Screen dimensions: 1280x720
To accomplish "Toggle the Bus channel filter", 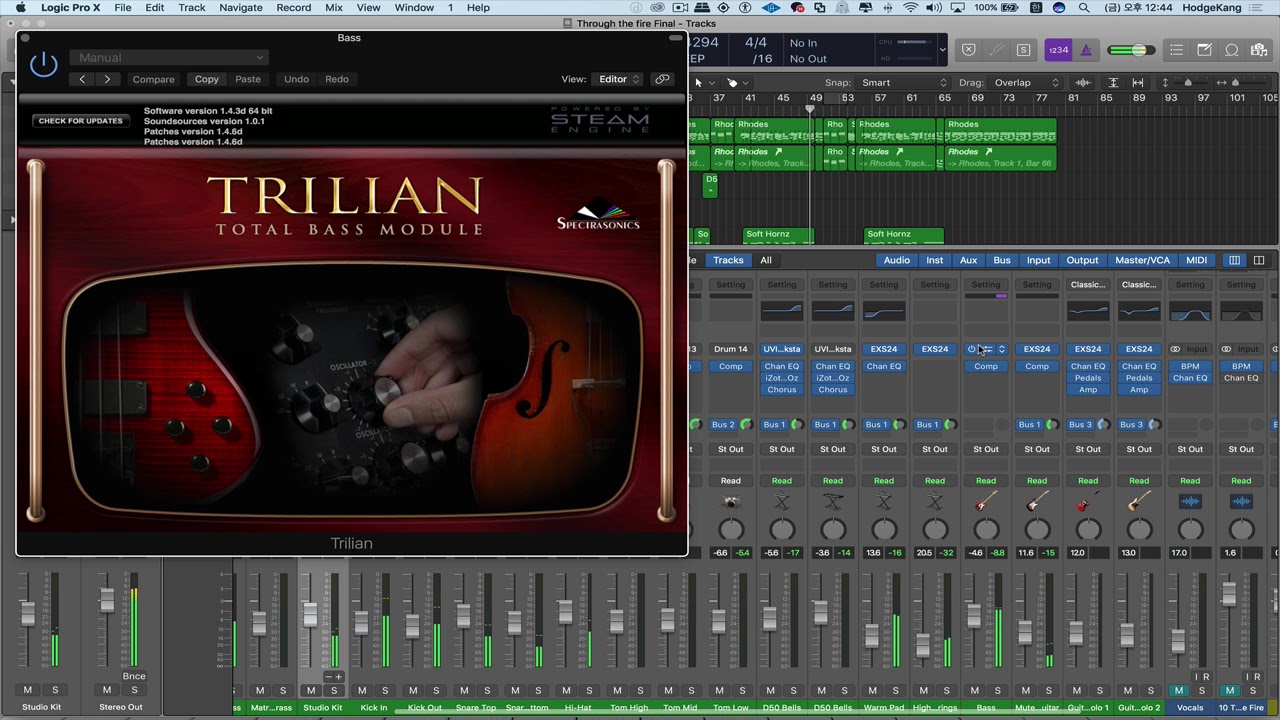I will 1002,260.
